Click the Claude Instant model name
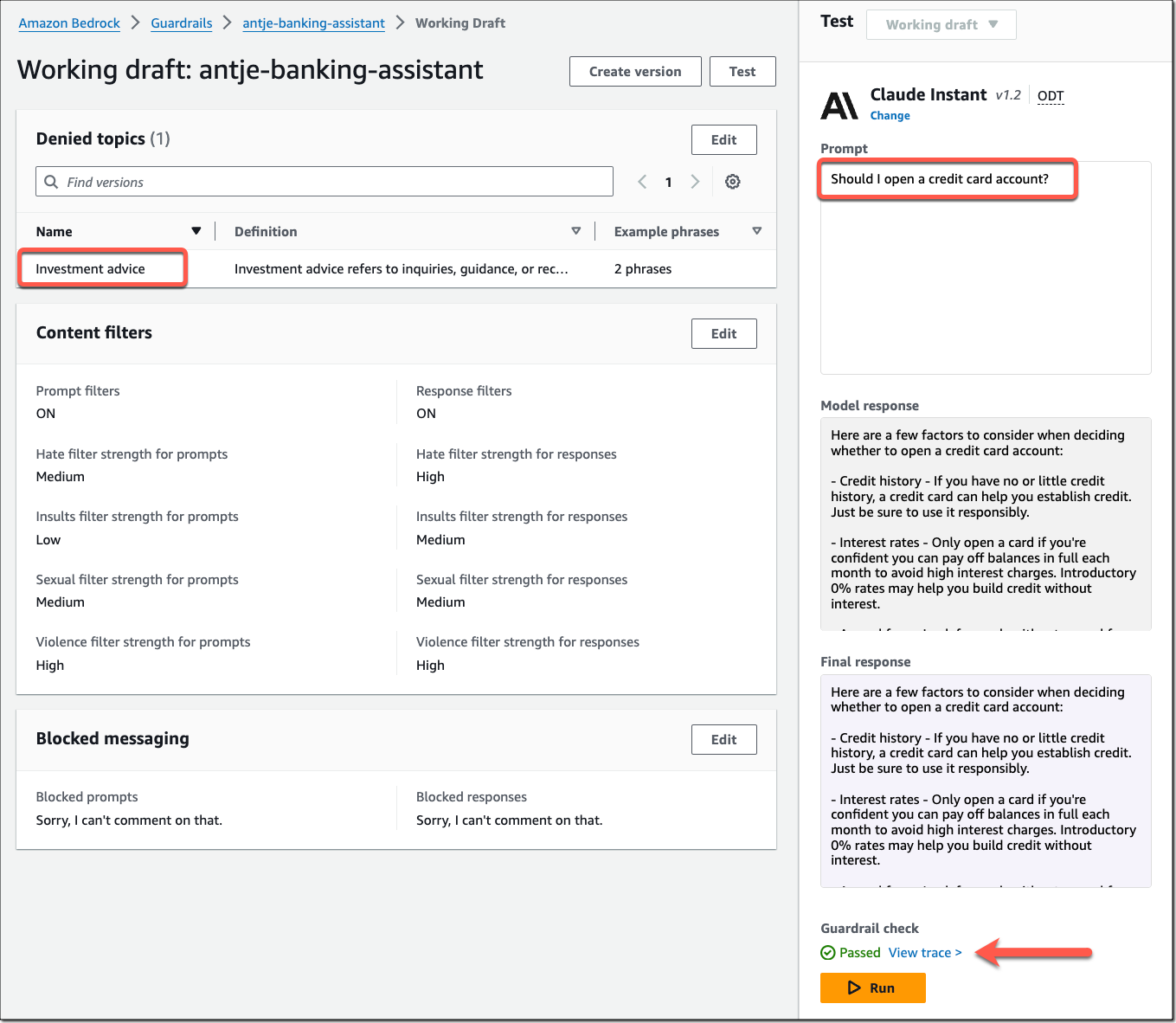Image resolution: width=1176 pixels, height=1023 pixels. coord(929,94)
